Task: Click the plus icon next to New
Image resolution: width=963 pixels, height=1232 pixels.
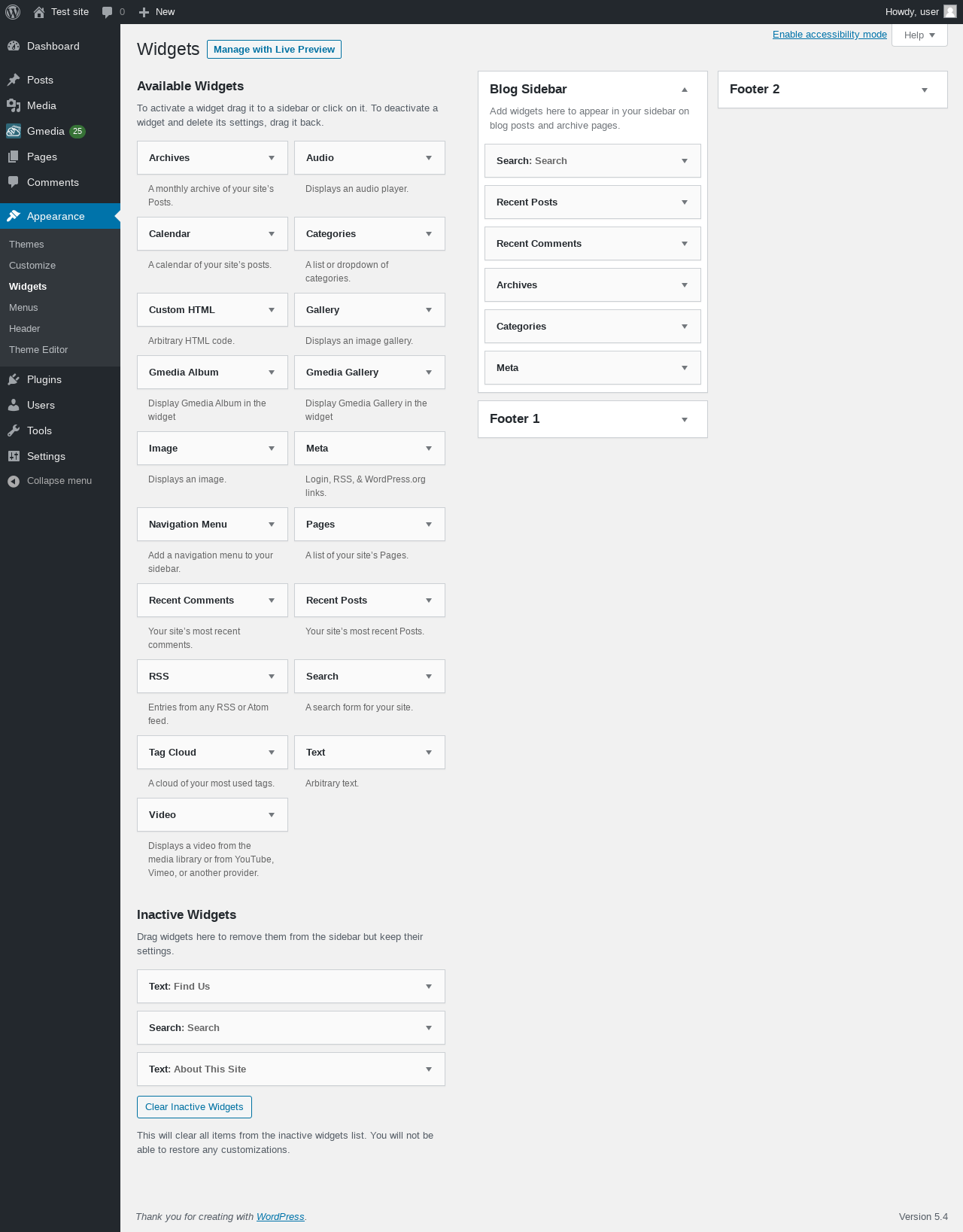Action: [x=144, y=12]
